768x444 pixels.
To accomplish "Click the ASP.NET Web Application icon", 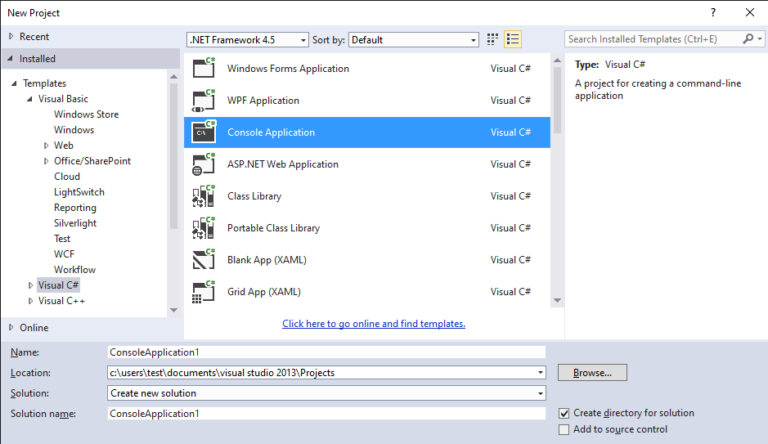I will coord(204,164).
